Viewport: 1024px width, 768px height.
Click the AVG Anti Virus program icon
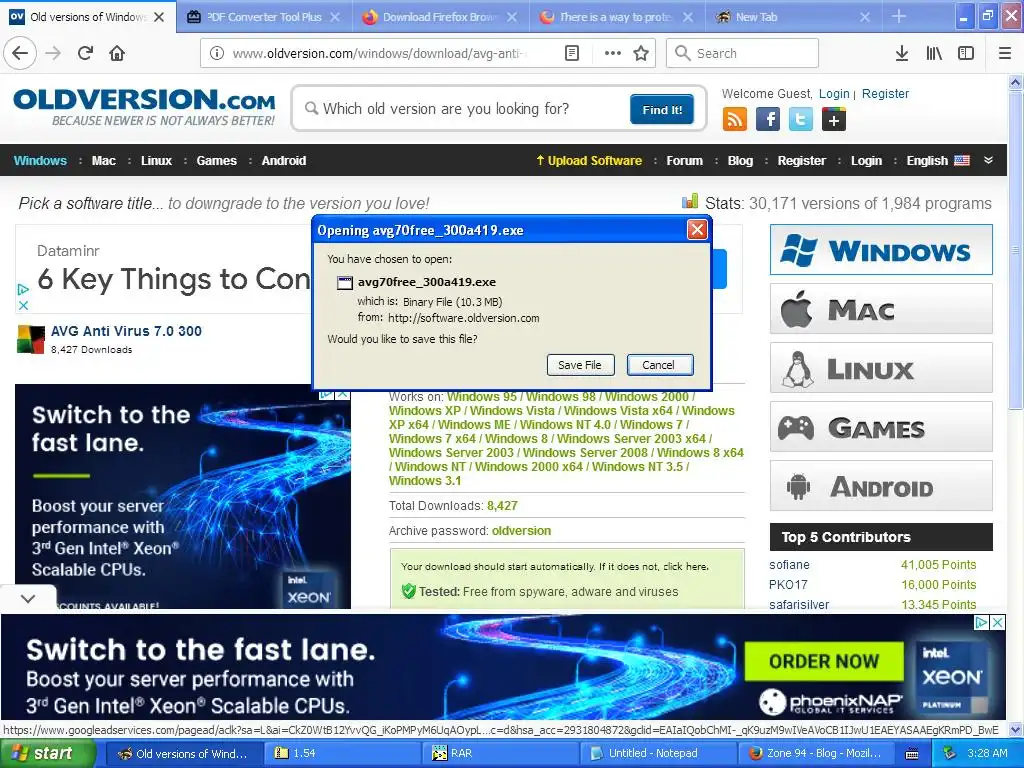(31, 339)
